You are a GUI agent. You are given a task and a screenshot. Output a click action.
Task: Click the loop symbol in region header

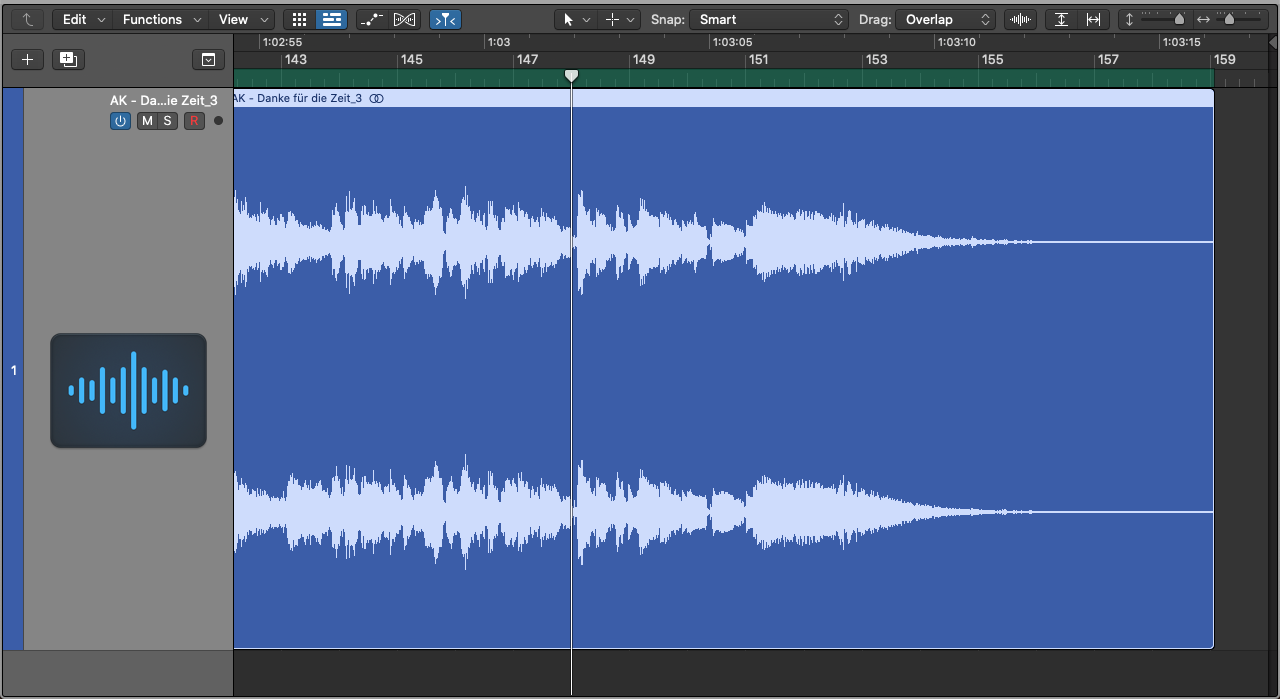pyautogui.click(x=376, y=98)
